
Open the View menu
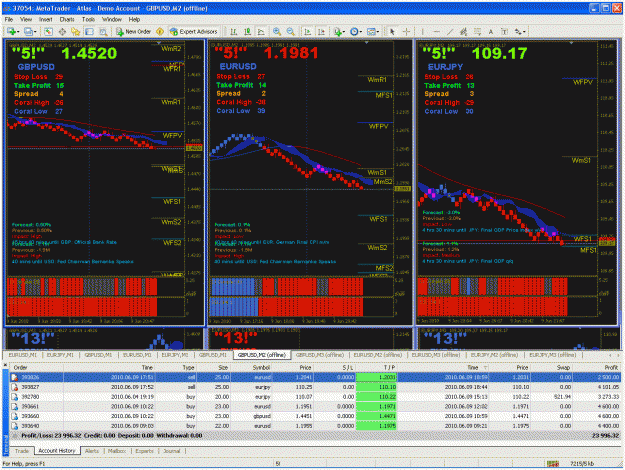click(26, 19)
